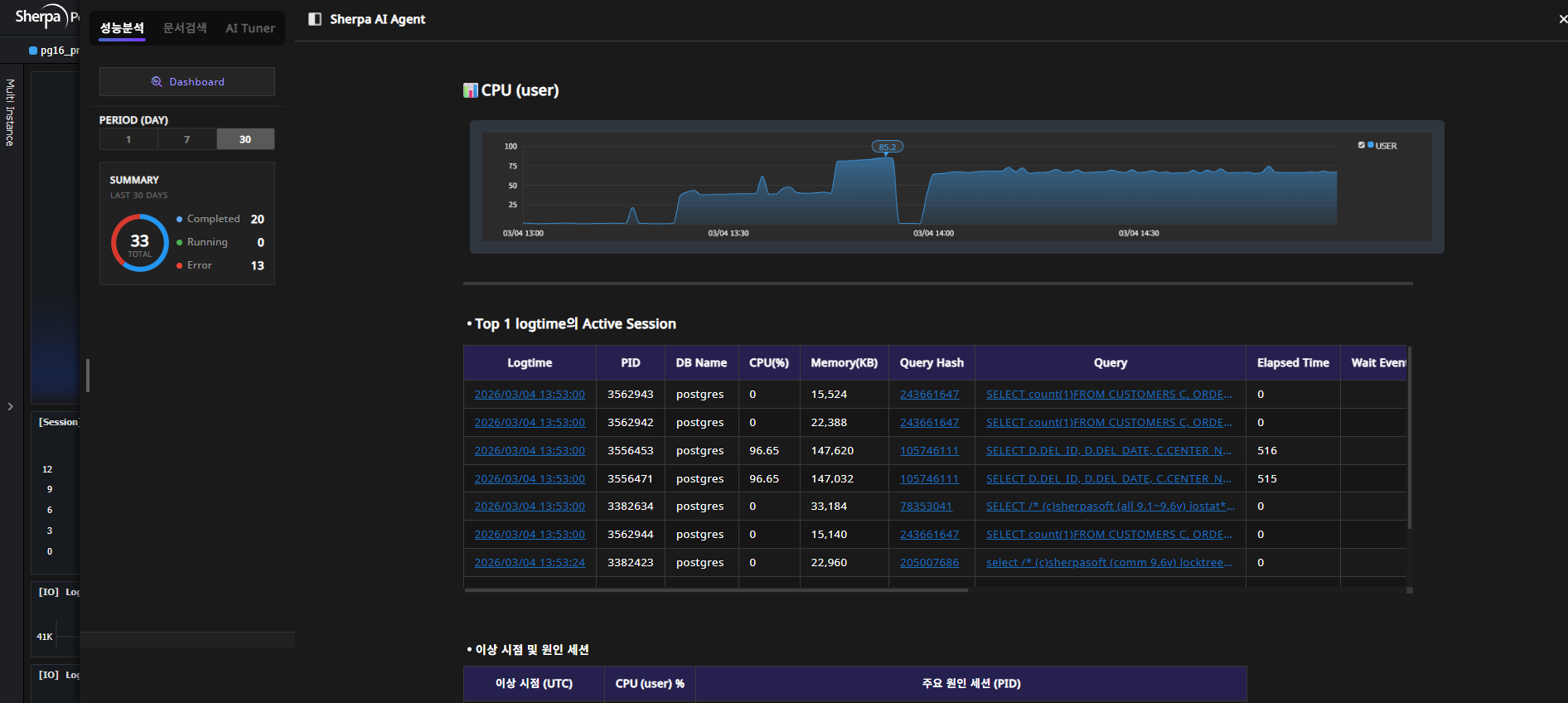Switch to the AI Tuner tab
Viewport: 1568px width, 703px height.
[250, 28]
